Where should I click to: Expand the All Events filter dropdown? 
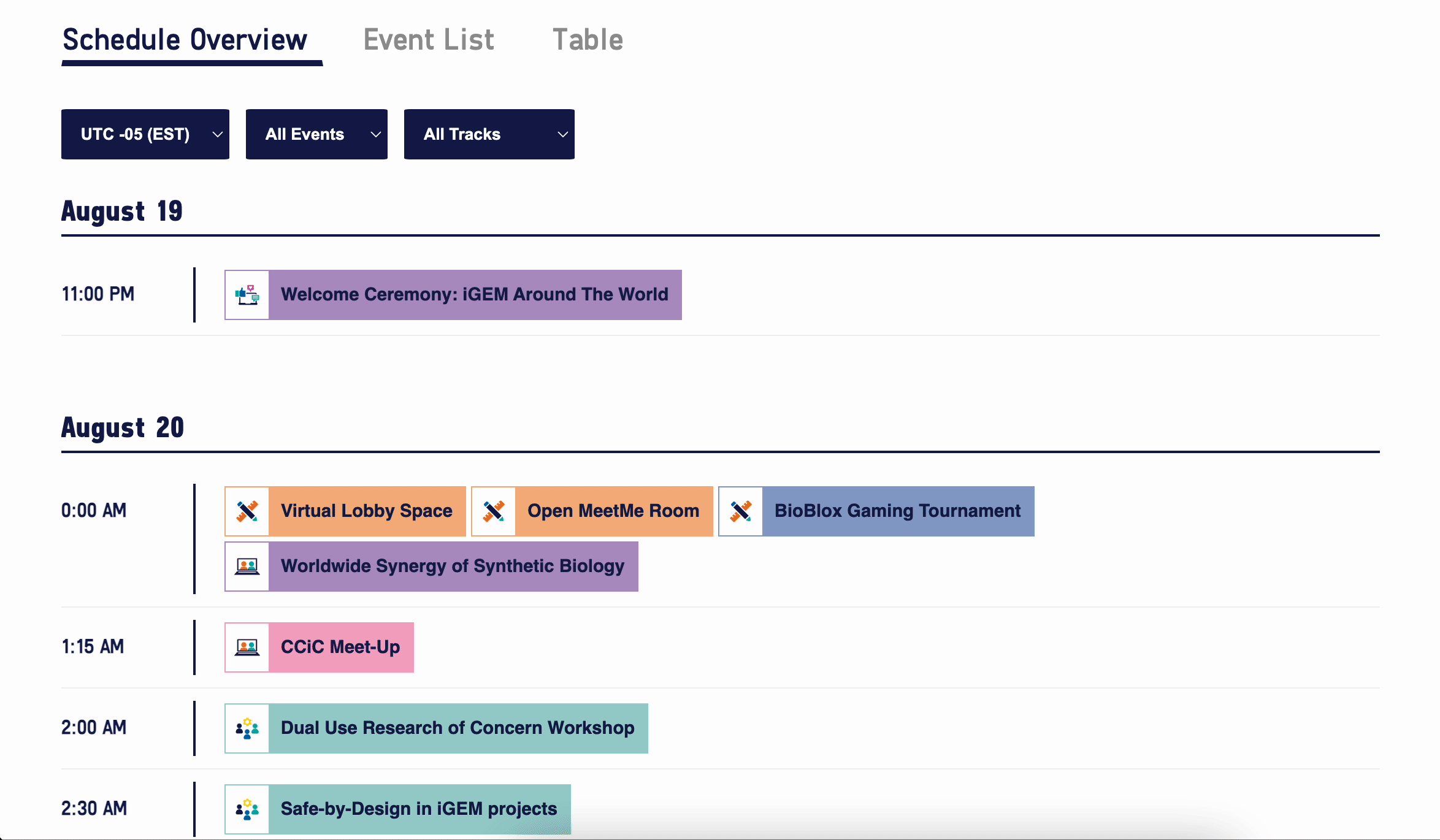tap(316, 134)
